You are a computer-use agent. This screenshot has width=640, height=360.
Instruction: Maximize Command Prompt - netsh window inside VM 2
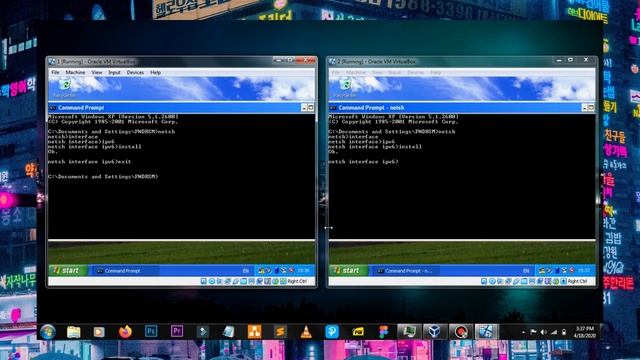[x=591, y=108]
